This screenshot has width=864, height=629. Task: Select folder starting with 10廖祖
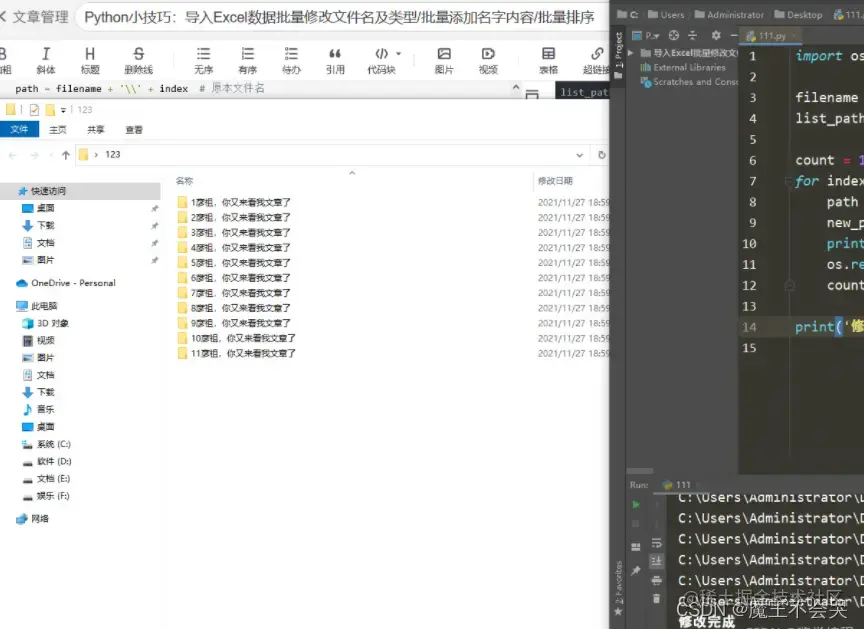click(x=243, y=338)
